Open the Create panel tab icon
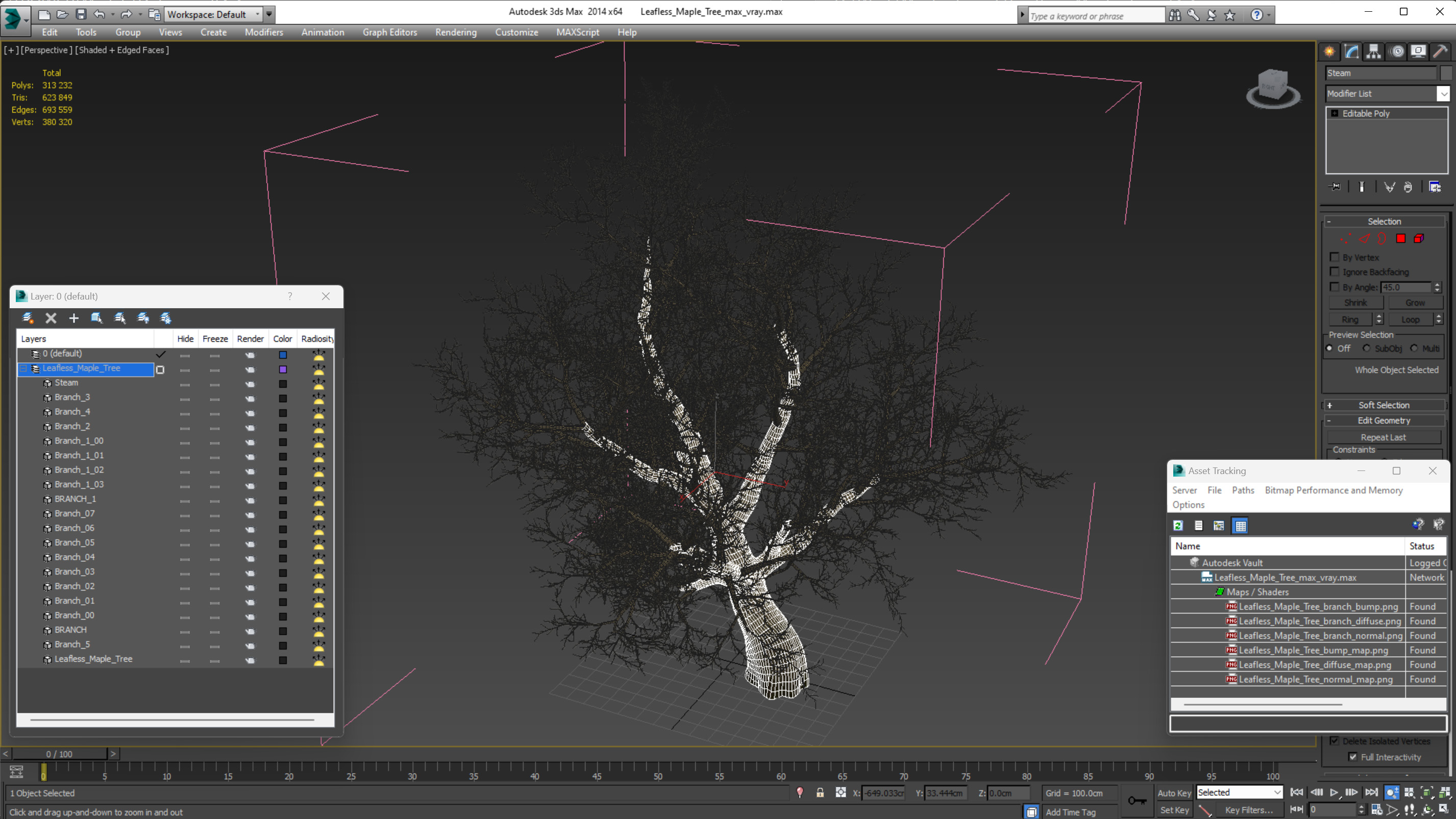The width and height of the screenshot is (1456, 819). 1329,52
